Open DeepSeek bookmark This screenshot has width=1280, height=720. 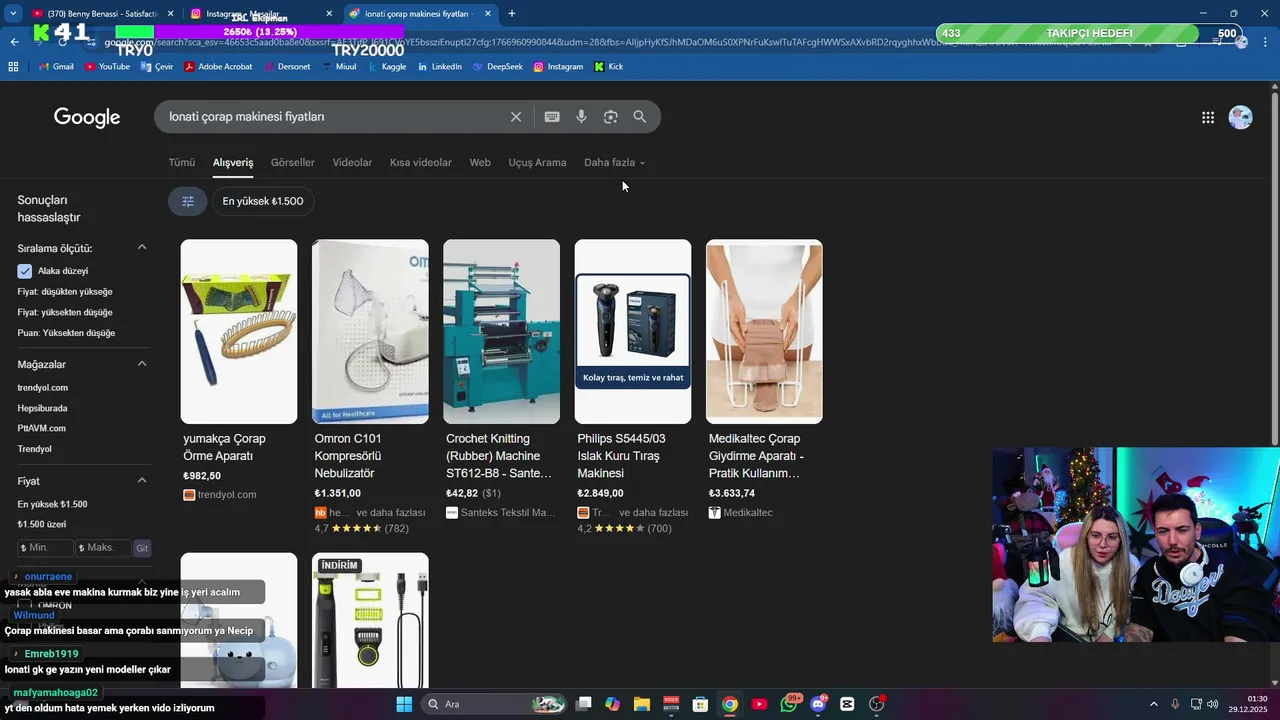(x=497, y=67)
